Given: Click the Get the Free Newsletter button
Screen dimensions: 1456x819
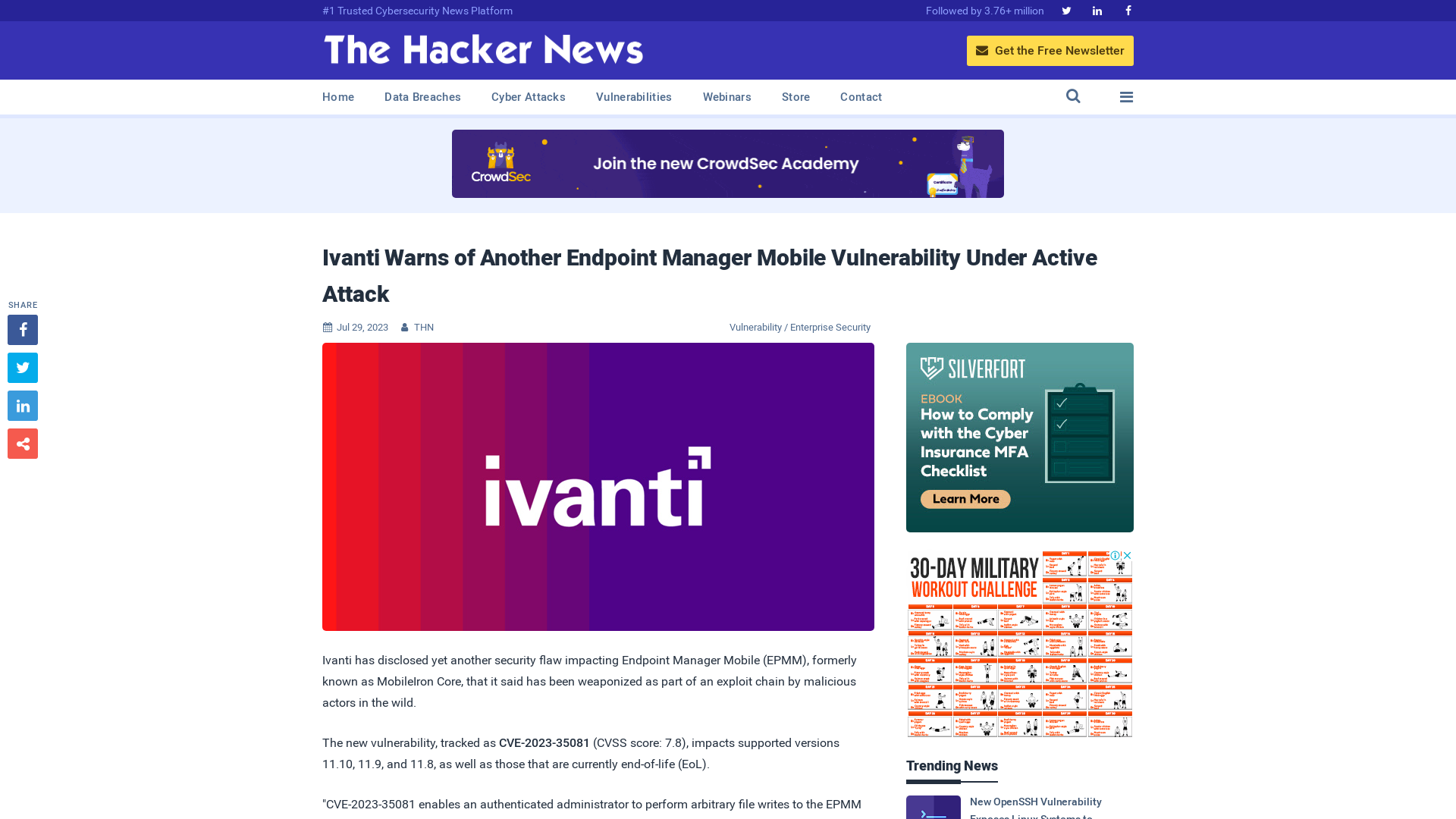Looking at the screenshot, I should [x=1050, y=50].
